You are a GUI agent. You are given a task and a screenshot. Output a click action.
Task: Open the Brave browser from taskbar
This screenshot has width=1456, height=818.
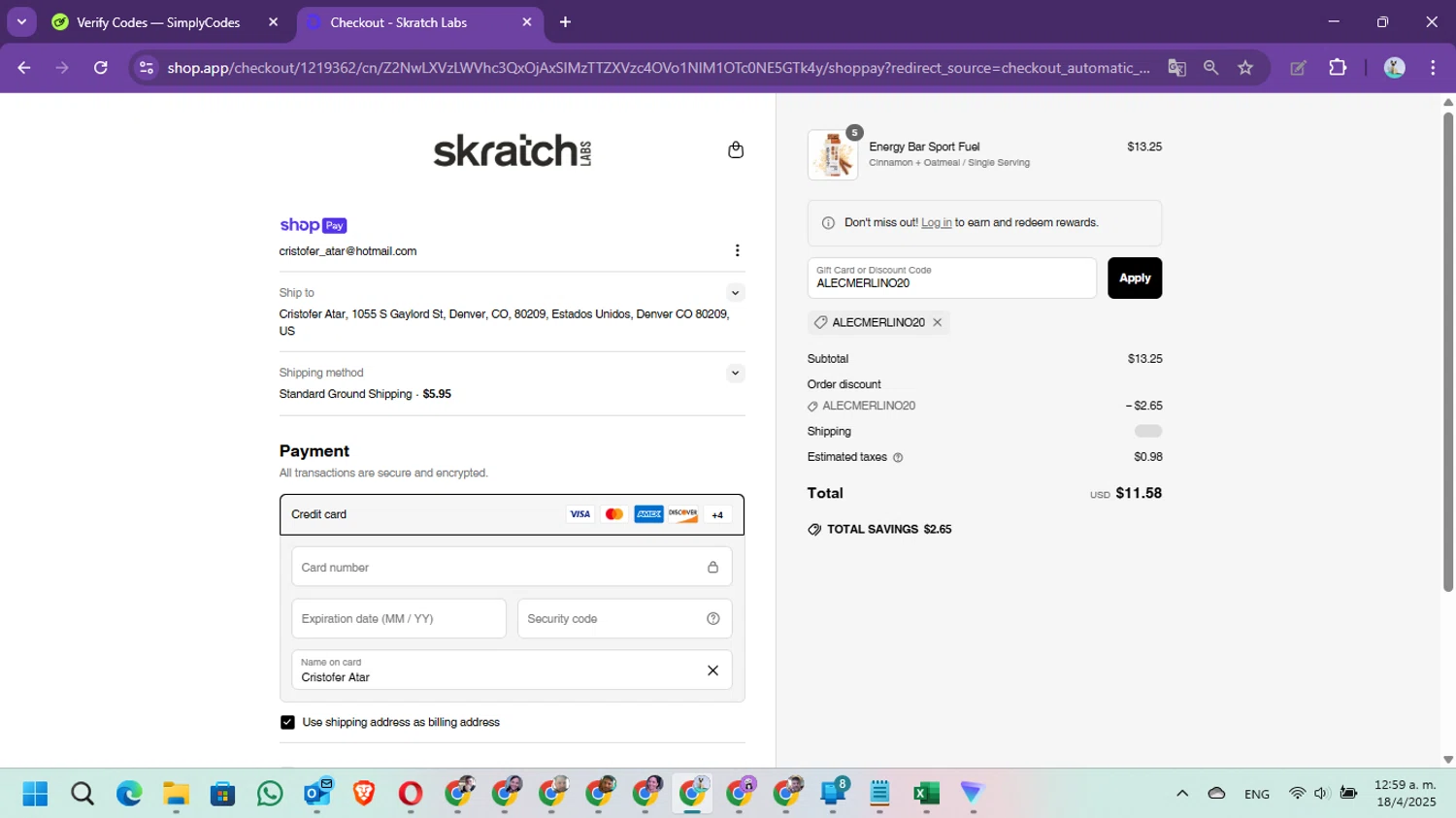coord(364,794)
